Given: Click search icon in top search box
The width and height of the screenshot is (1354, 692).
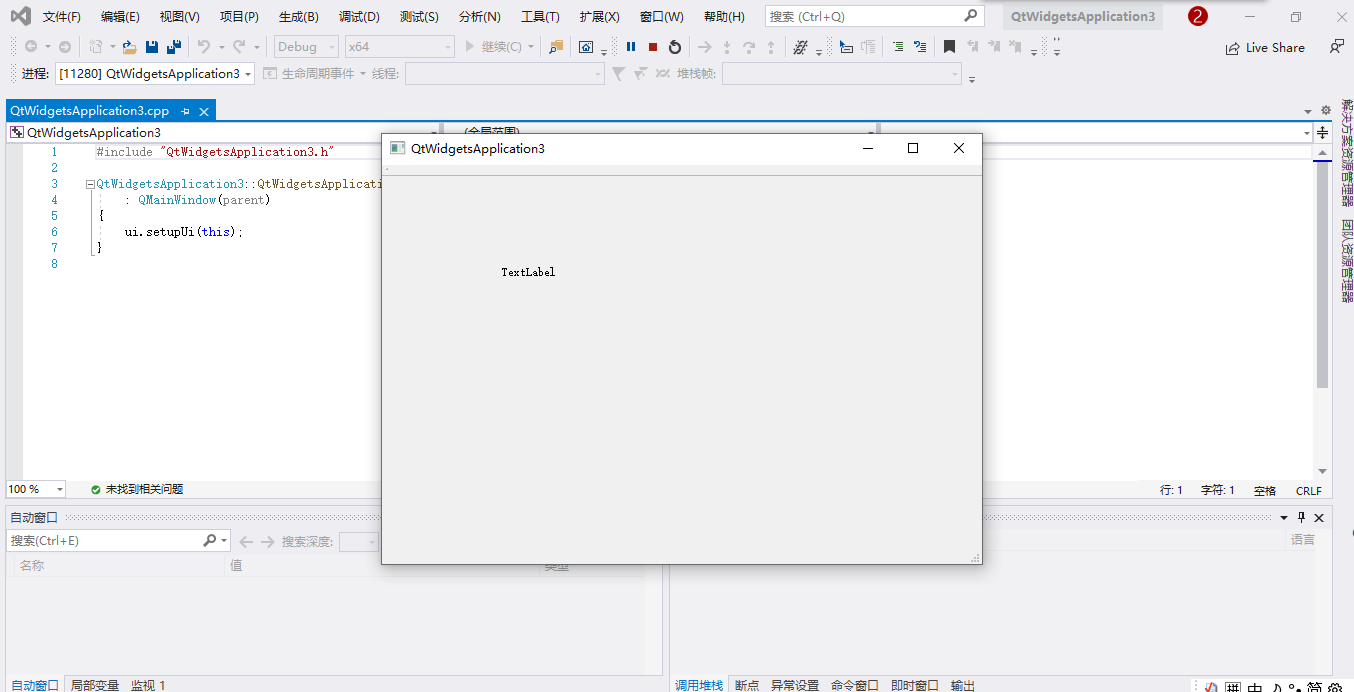Looking at the screenshot, I should pos(970,16).
